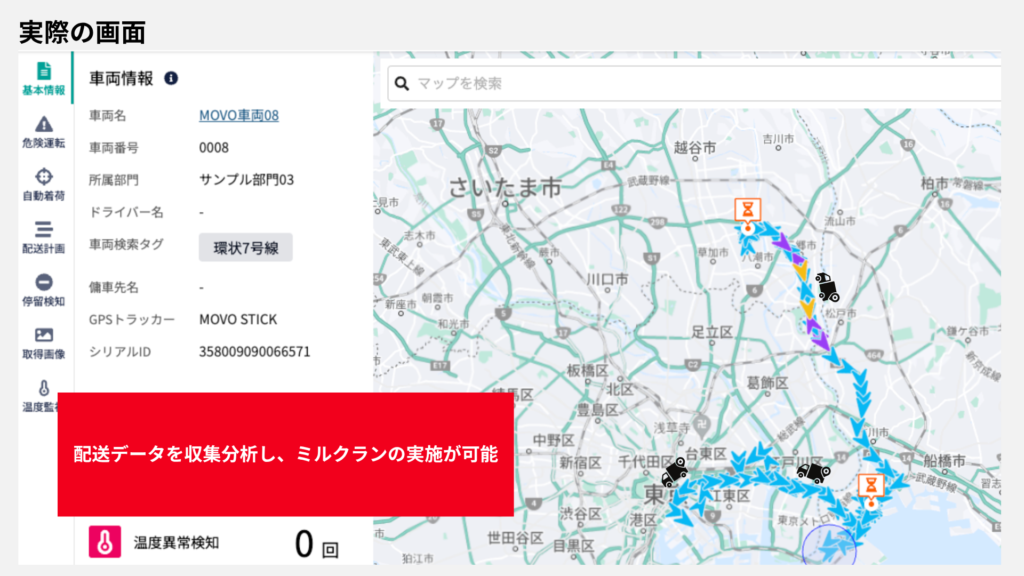The width and height of the screenshot is (1024, 576).
Task: Select the 危険運転 warning triangle icon
Action: (x=43, y=131)
